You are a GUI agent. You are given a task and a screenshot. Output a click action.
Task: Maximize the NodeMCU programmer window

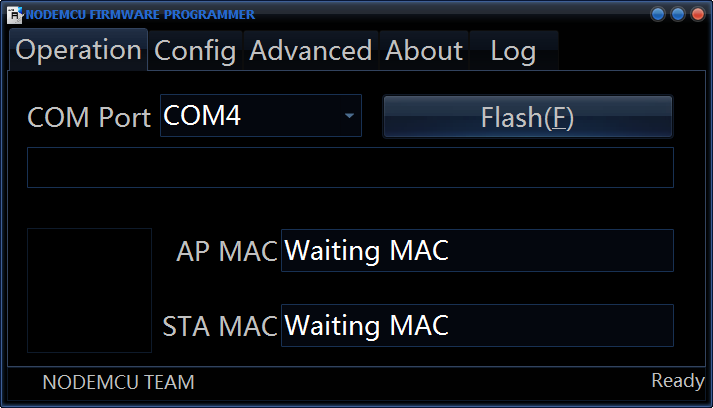click(x=678, y=14)
